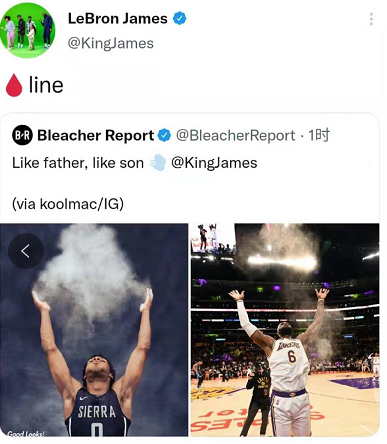The width and height of the screenshot is (387, 444).
Task: Click the Good Looks watermark on left photo
Action: [x=26, y=434]
